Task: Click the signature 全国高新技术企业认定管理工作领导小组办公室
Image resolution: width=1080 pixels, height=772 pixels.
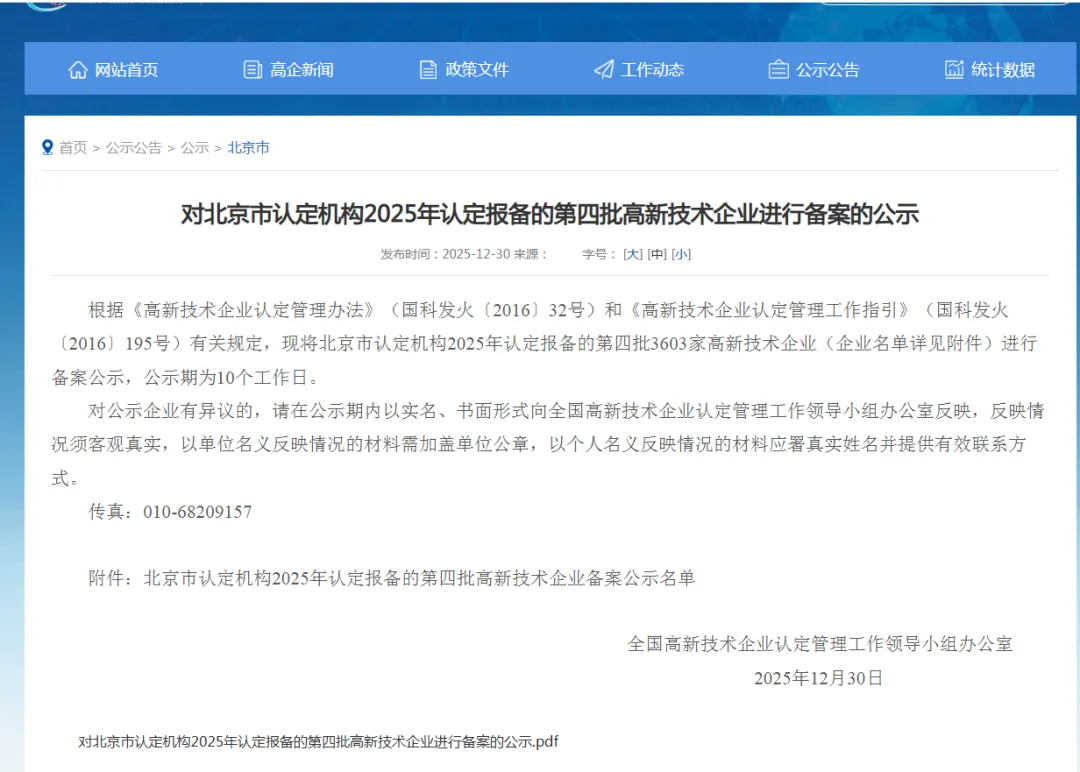Action: 820,644
